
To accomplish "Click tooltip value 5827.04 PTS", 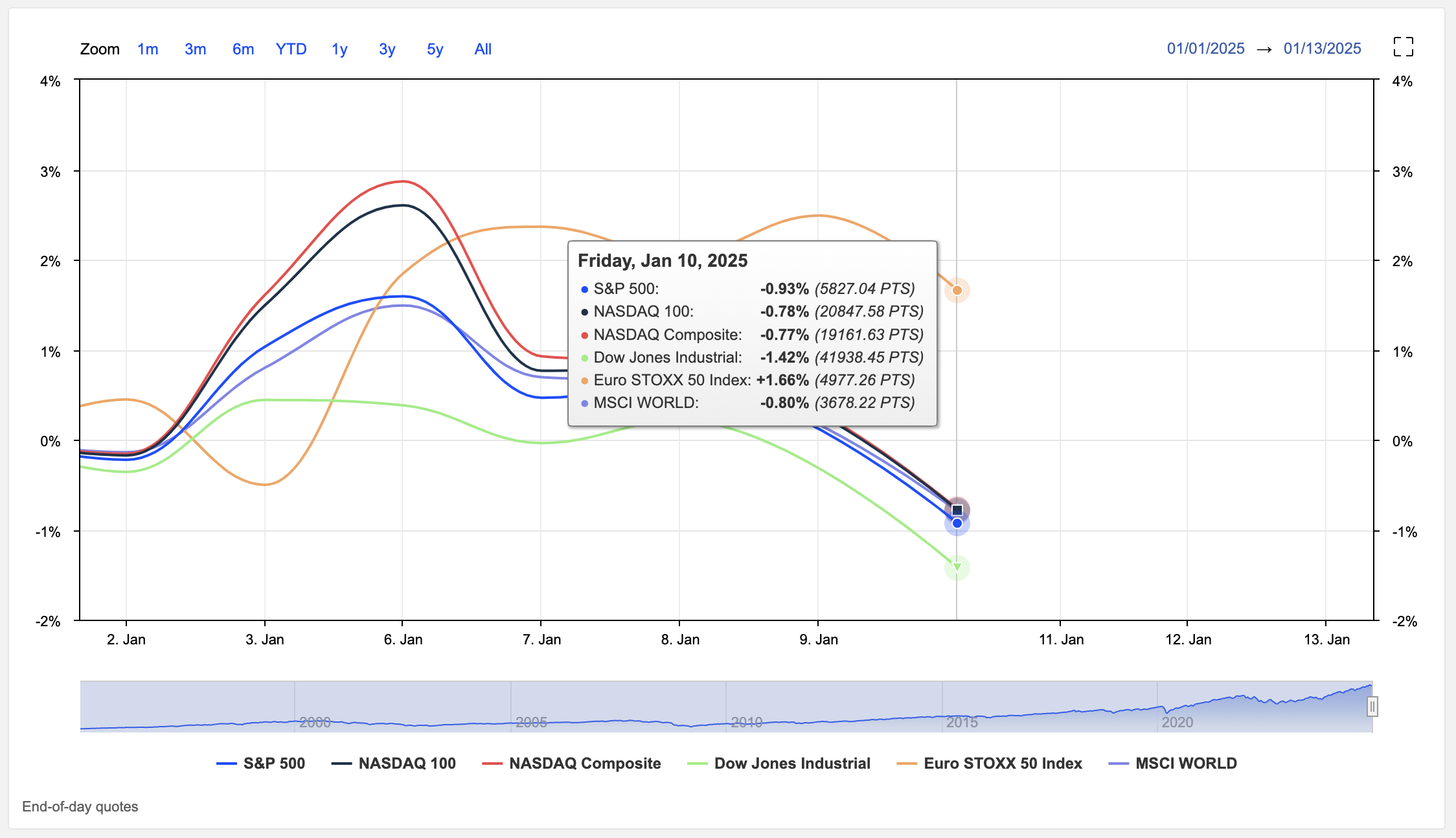I will [865, 288].
